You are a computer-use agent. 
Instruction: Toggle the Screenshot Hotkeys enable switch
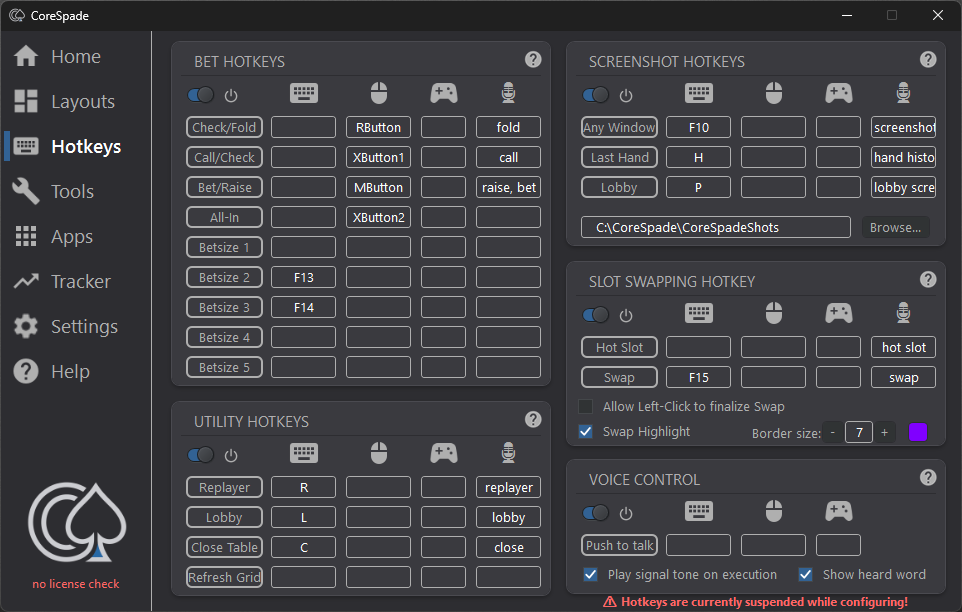click(x=596, y=94)
